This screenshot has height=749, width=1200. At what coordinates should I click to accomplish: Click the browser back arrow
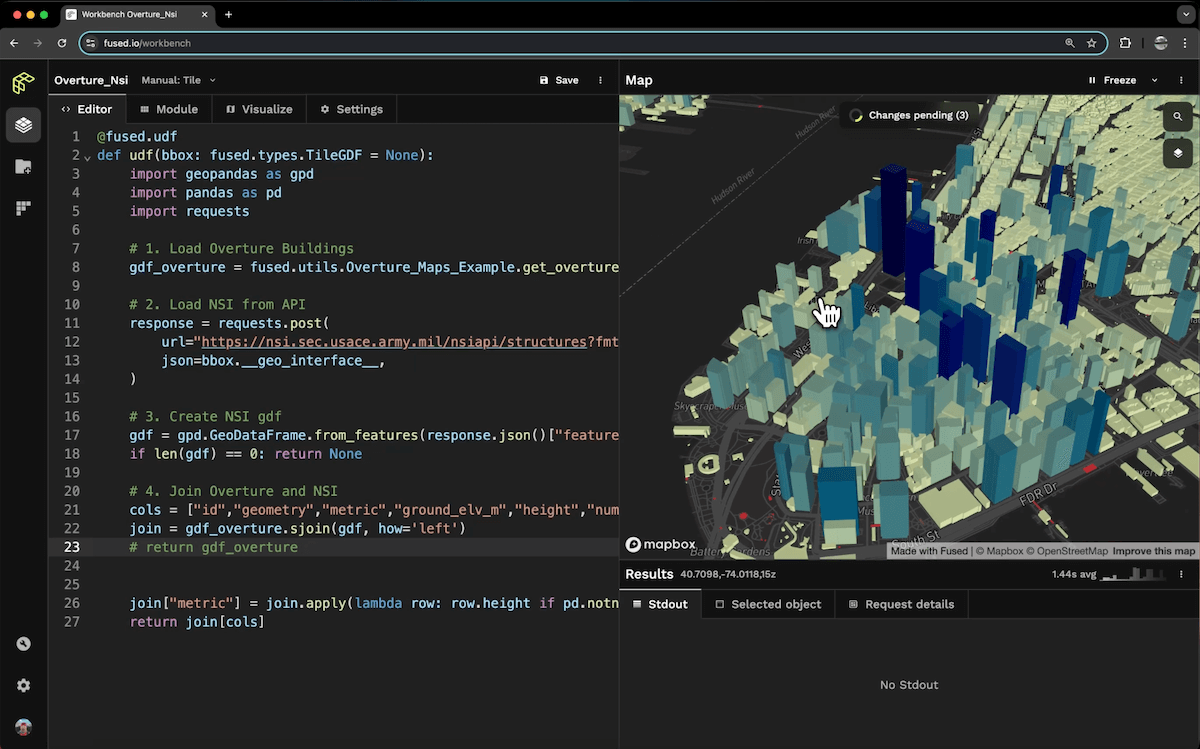14,43
